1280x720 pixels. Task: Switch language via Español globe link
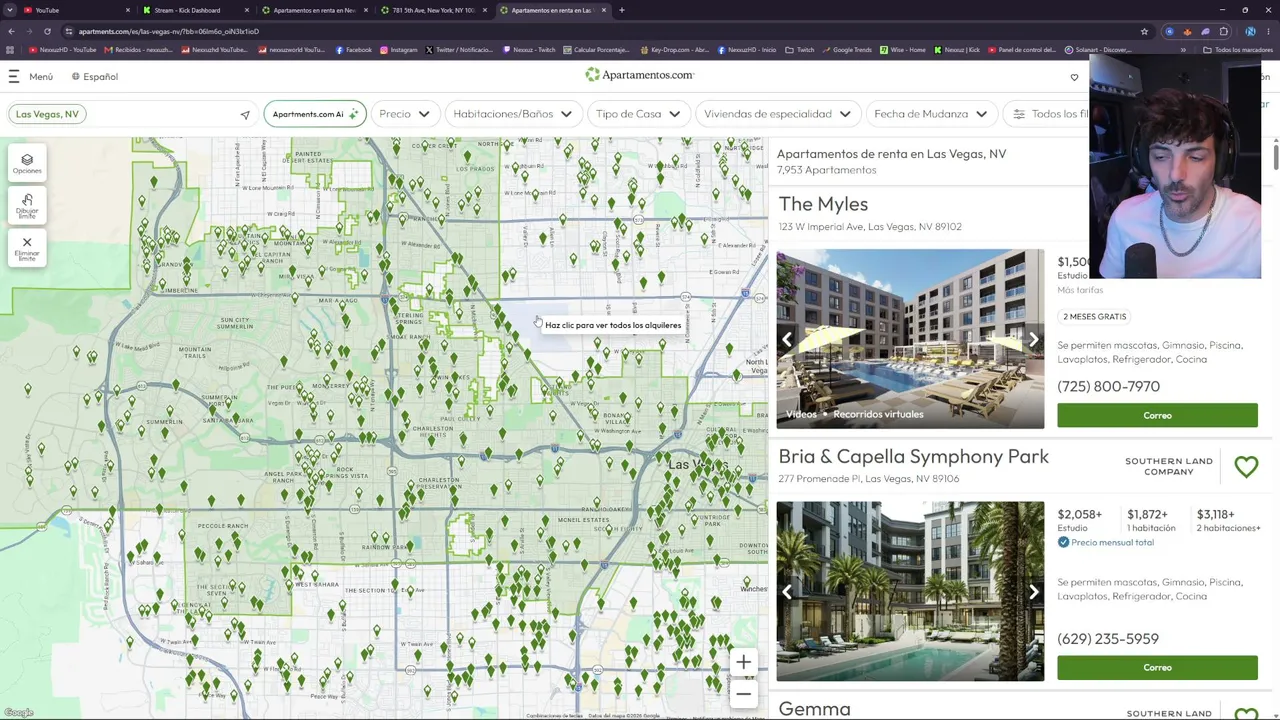[x=95, y=76]
